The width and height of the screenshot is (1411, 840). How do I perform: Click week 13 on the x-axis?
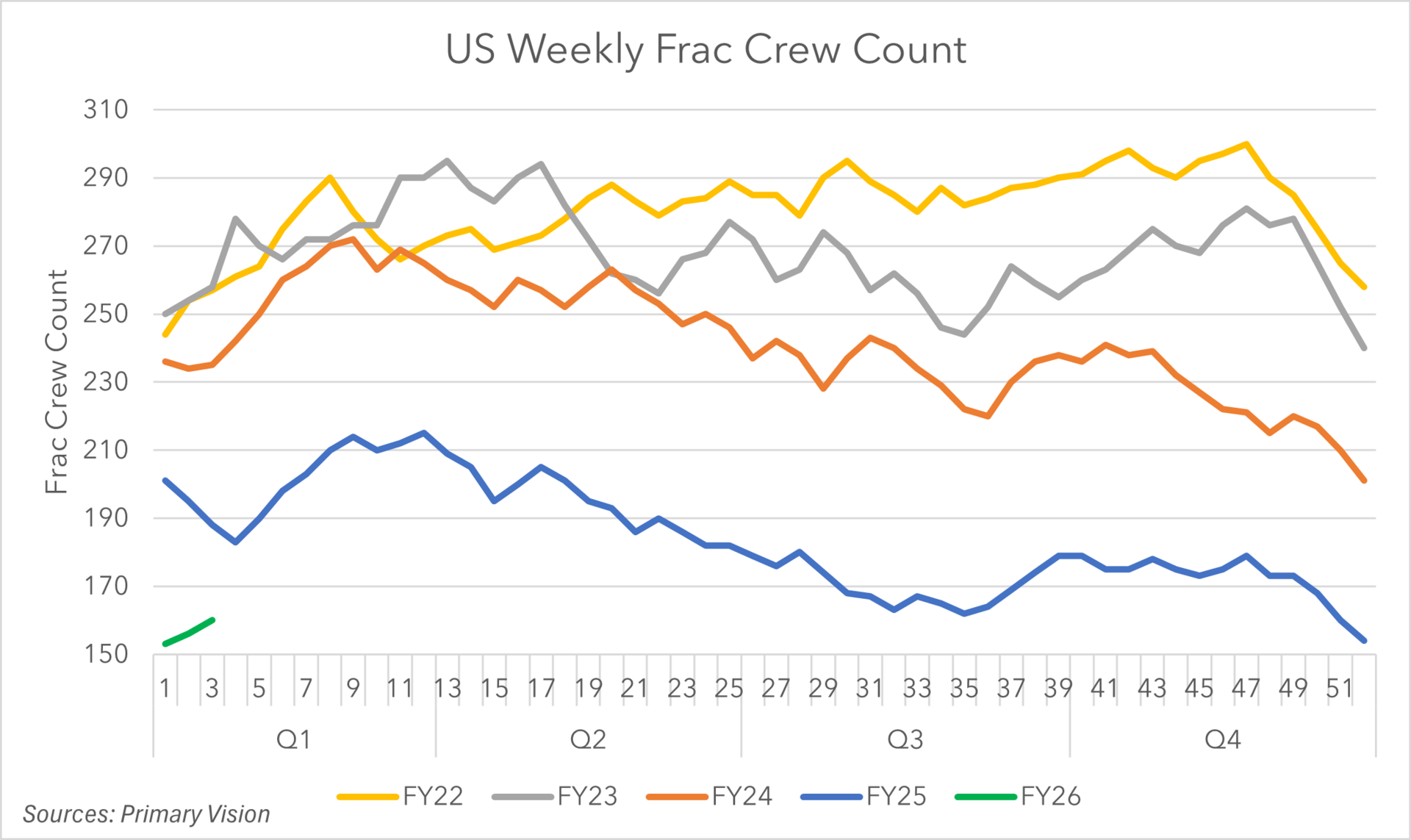coord(448,689)
